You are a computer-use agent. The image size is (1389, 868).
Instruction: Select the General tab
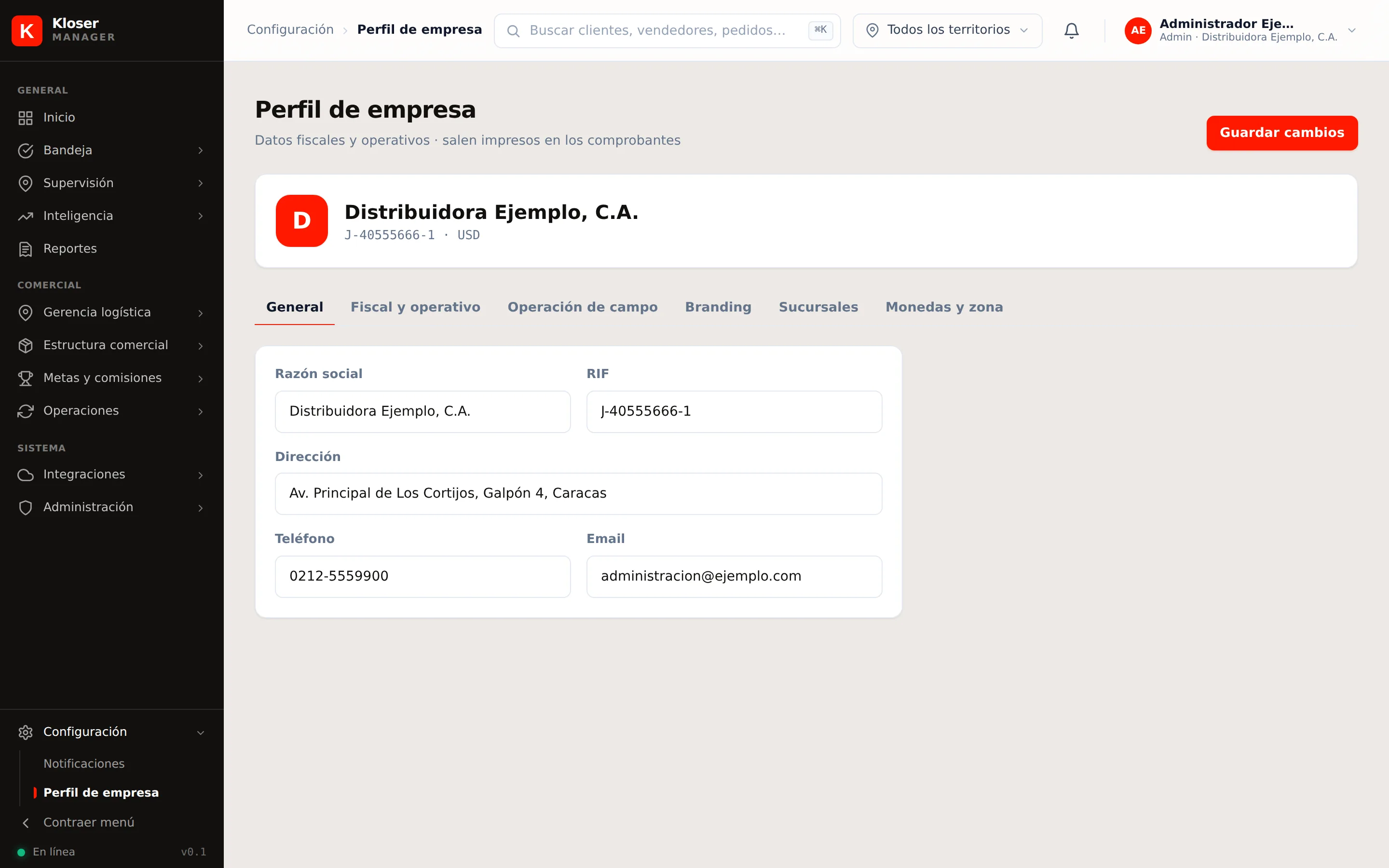[295, 307]
